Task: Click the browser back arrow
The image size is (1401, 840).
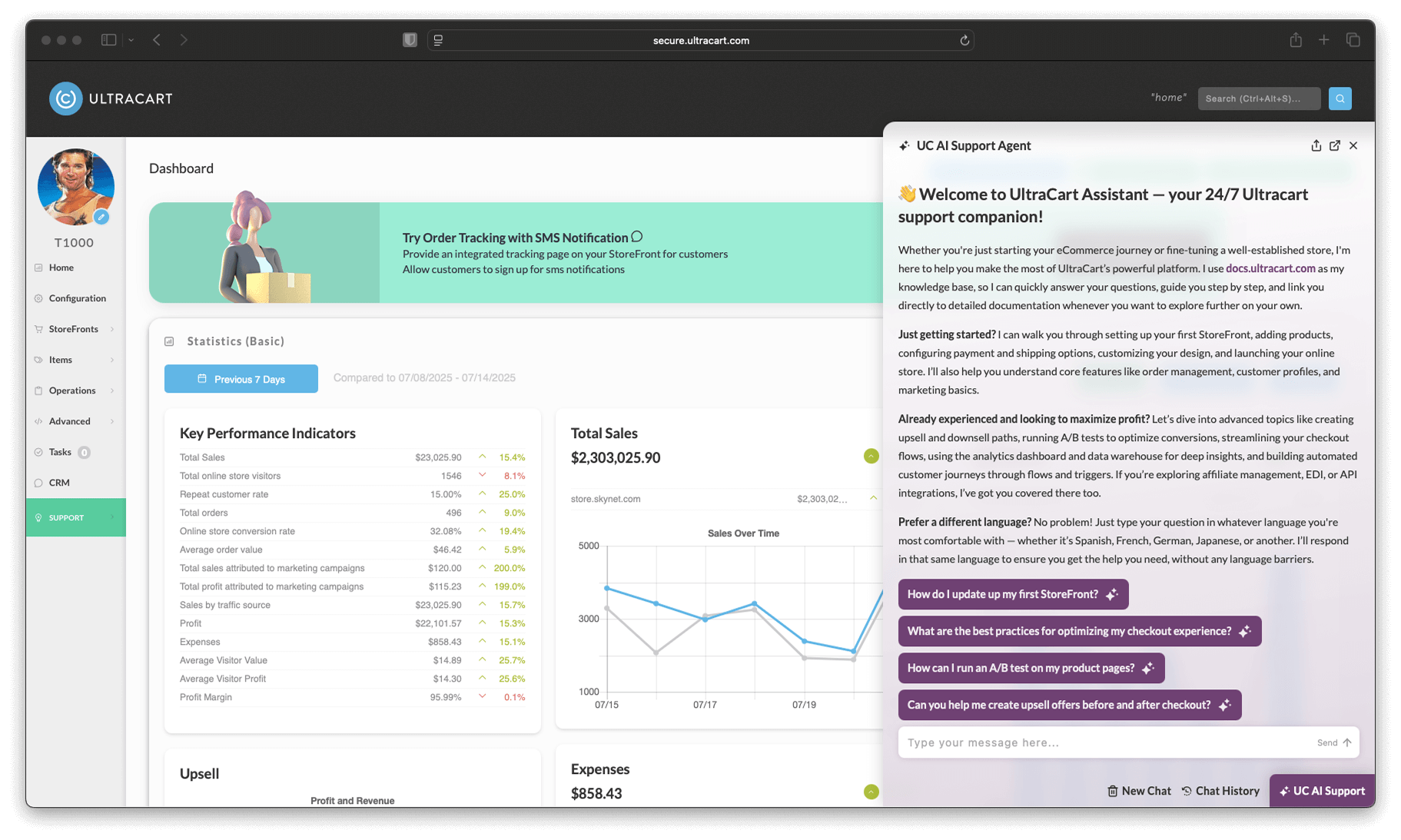Action: coord(157,40)
